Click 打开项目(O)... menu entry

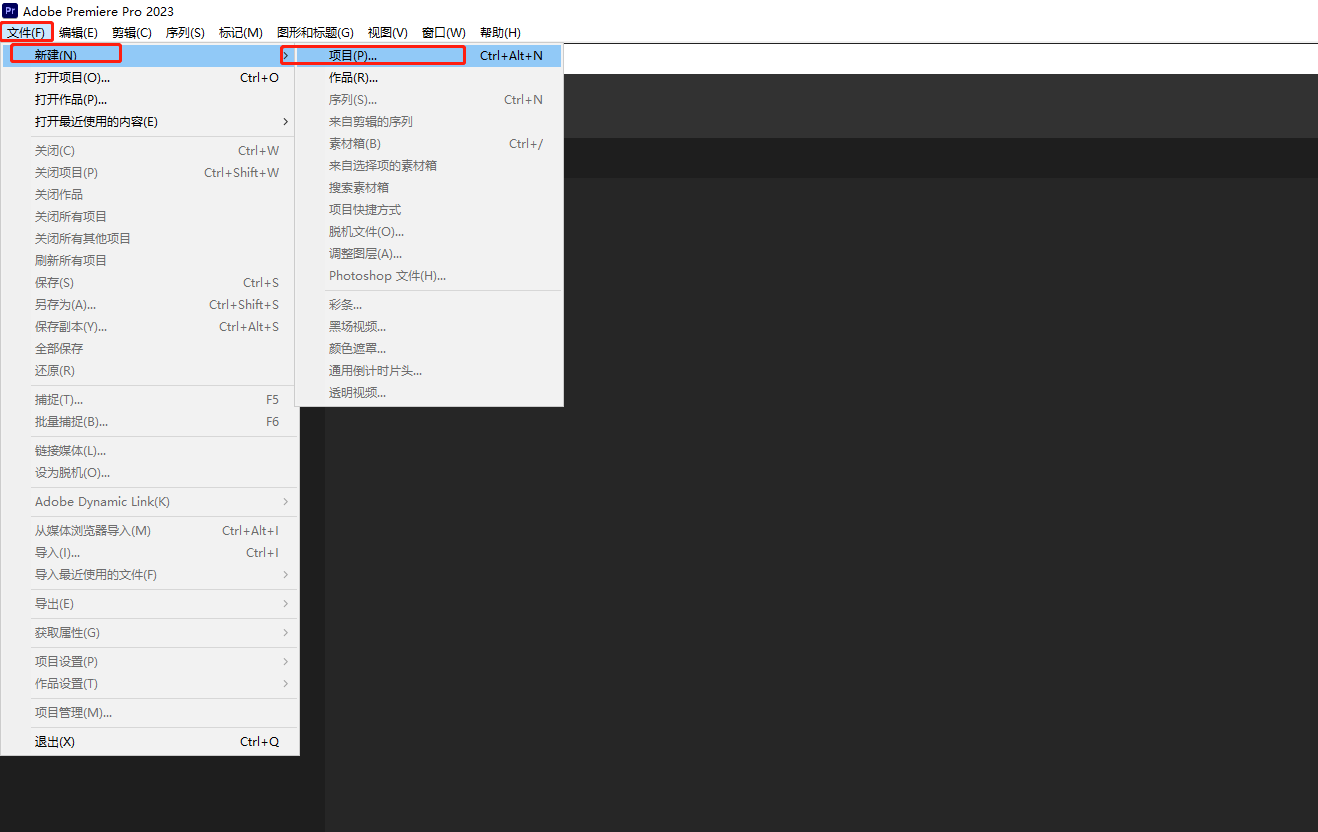[72, 78]
